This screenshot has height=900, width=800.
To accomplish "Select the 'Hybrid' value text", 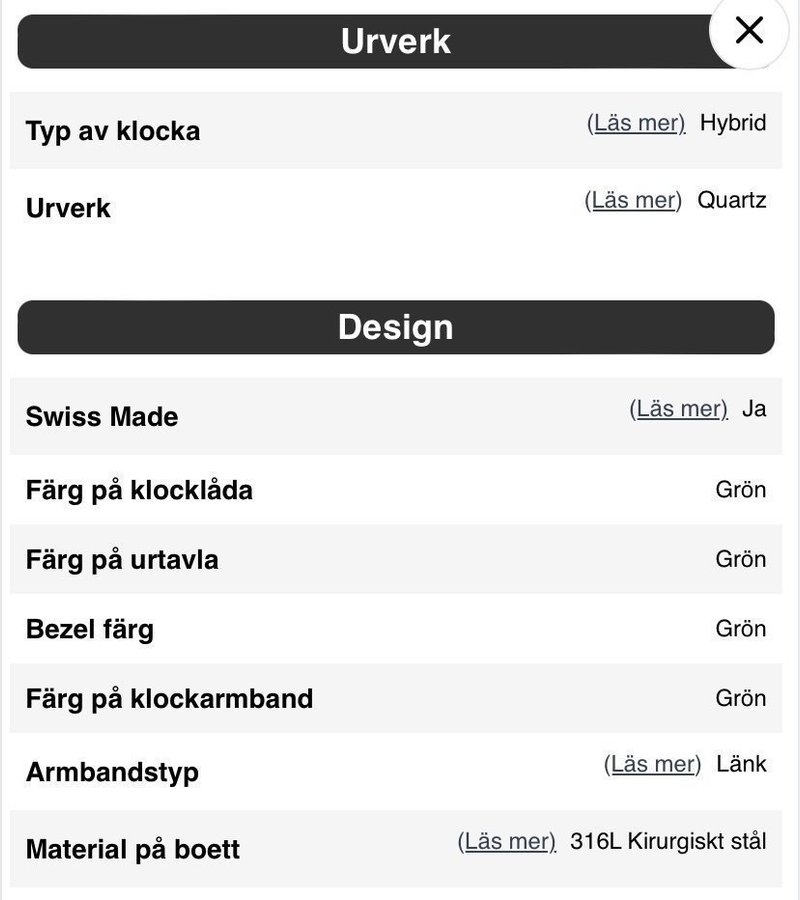I will point(733,123).
